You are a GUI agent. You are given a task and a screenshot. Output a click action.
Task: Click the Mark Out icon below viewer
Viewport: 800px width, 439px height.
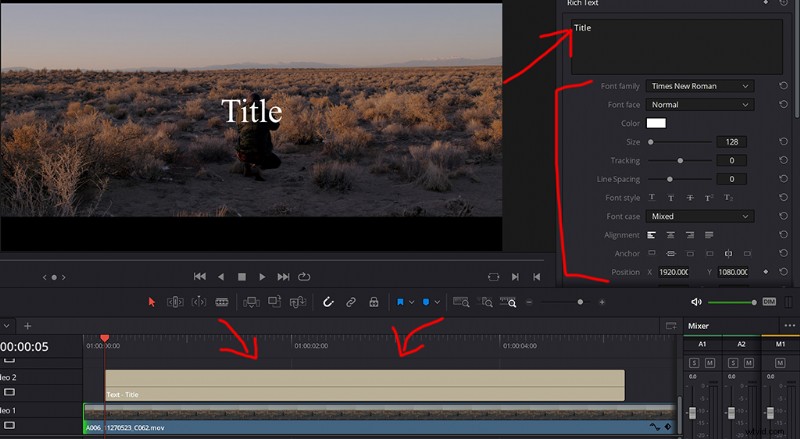[x=536, y=277]
